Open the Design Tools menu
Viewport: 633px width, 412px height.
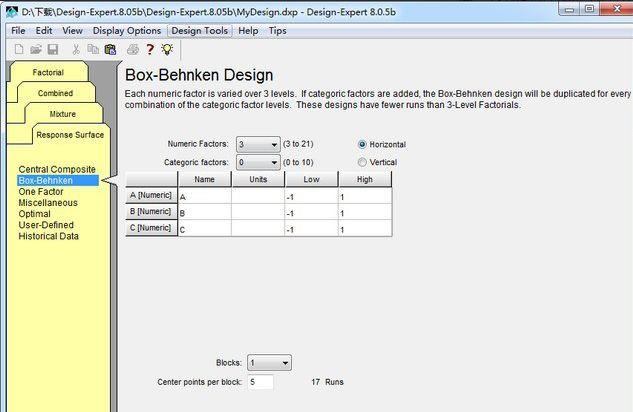click(x=200, y=31)
